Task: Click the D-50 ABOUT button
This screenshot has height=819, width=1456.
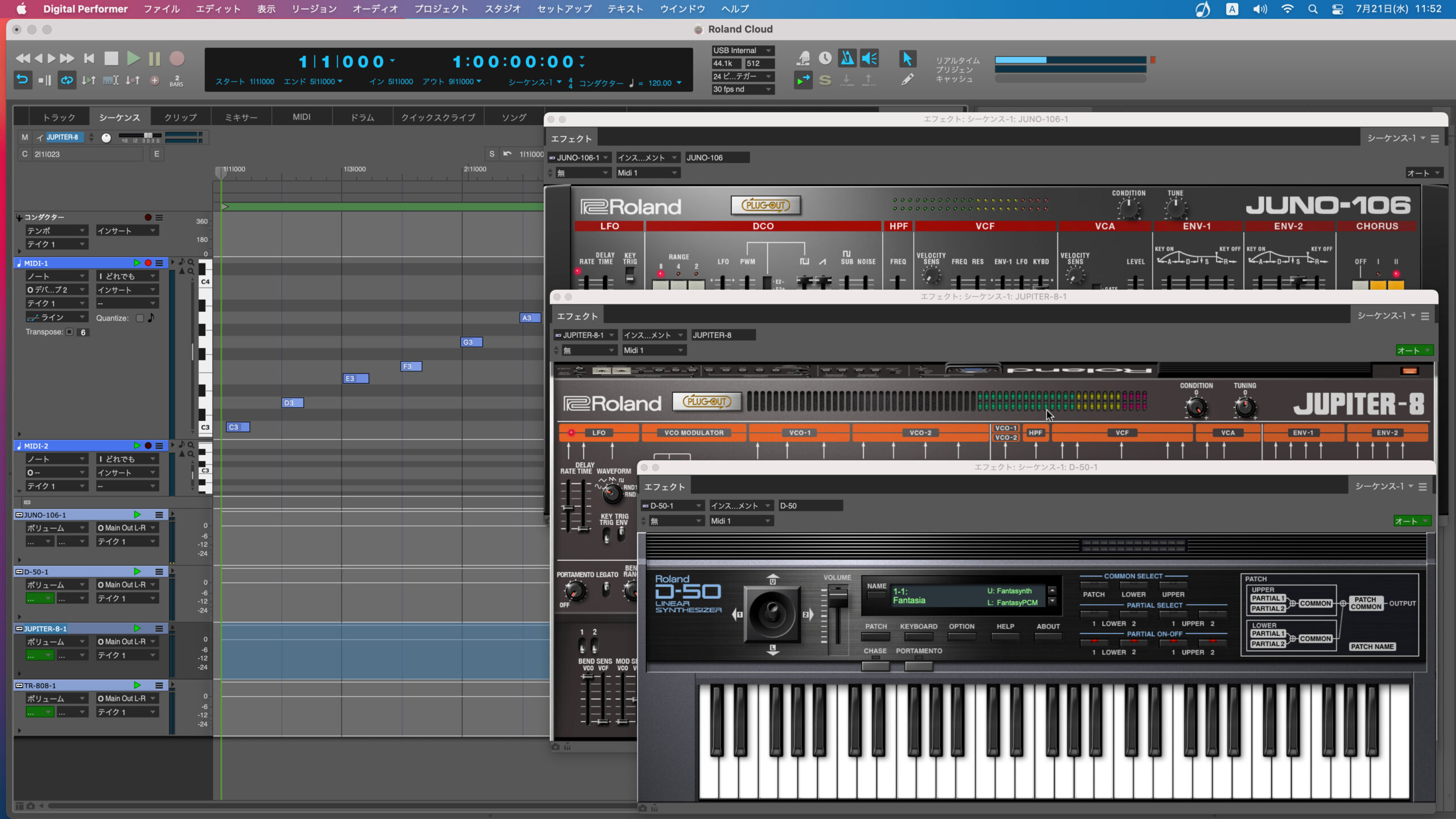Action: 1048,636
